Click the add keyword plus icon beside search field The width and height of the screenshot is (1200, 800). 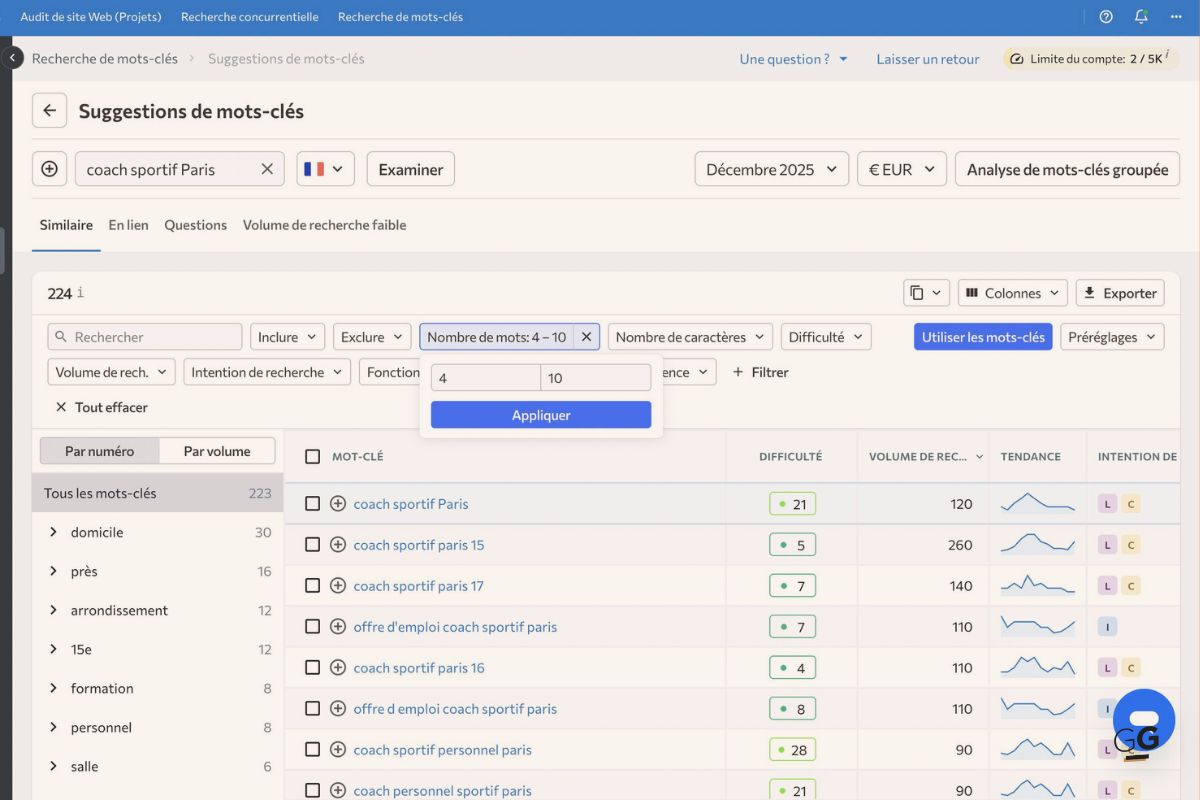pos(49,168)
